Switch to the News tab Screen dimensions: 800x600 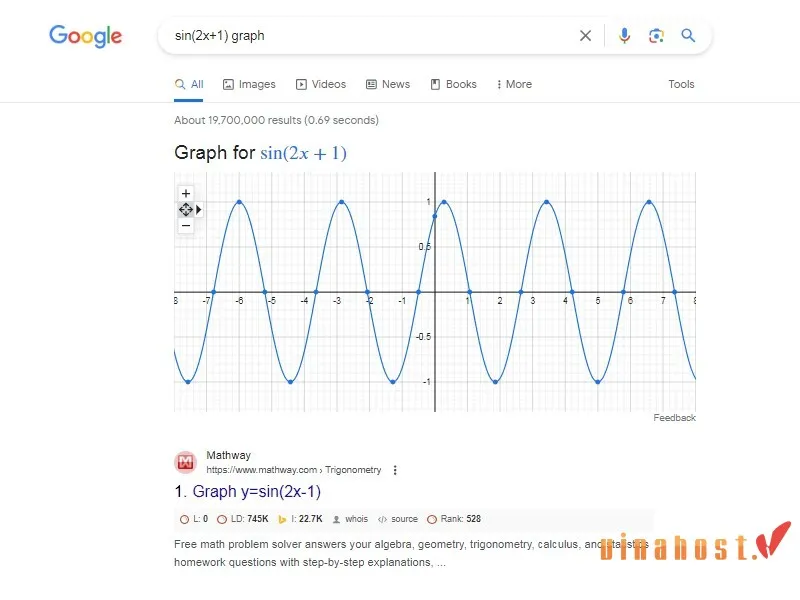tap(388, 85)
